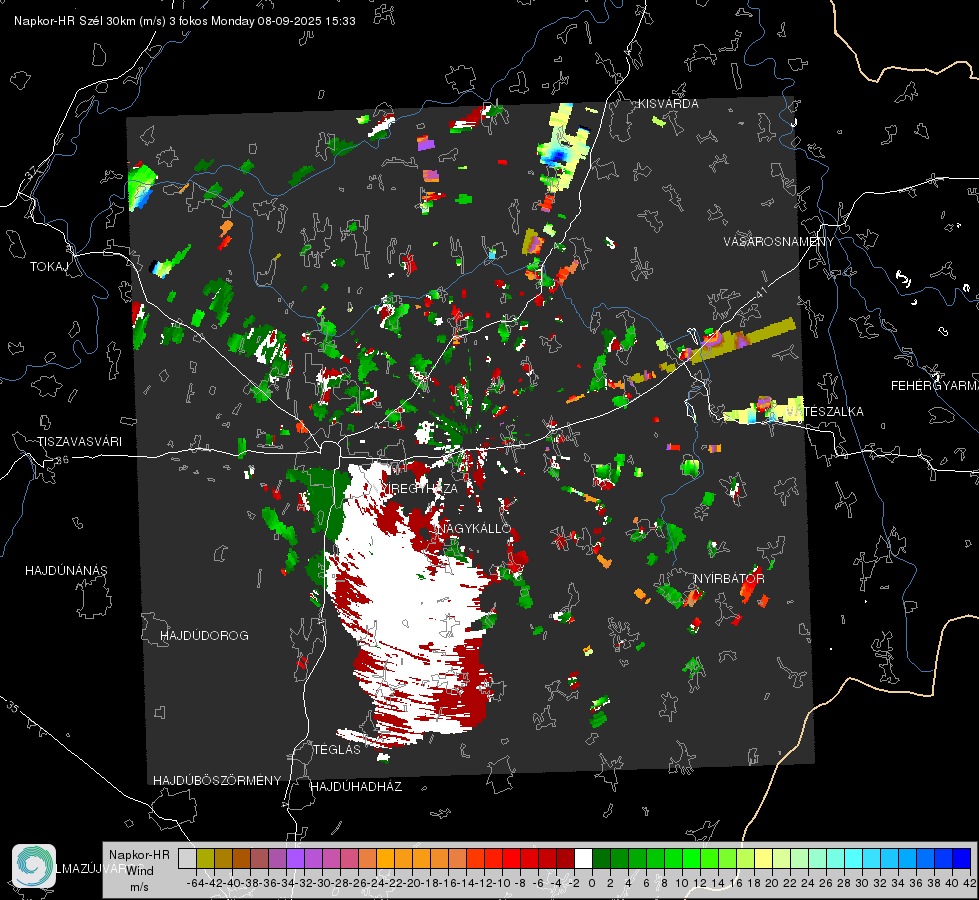Viewport: 979px width, 900px height.
Task: Click the "Wind" legend label
Action: pos(140,870)
